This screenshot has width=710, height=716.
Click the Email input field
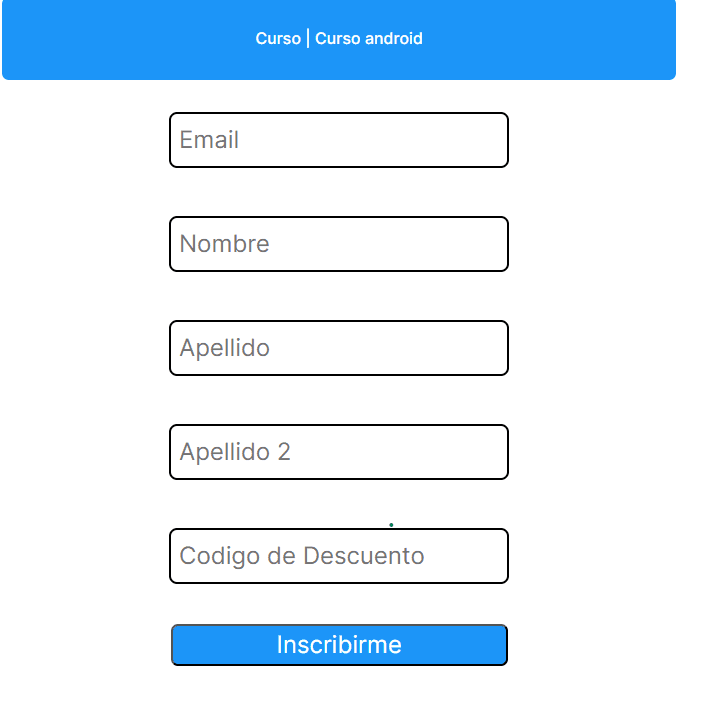[x=338, y=140]
